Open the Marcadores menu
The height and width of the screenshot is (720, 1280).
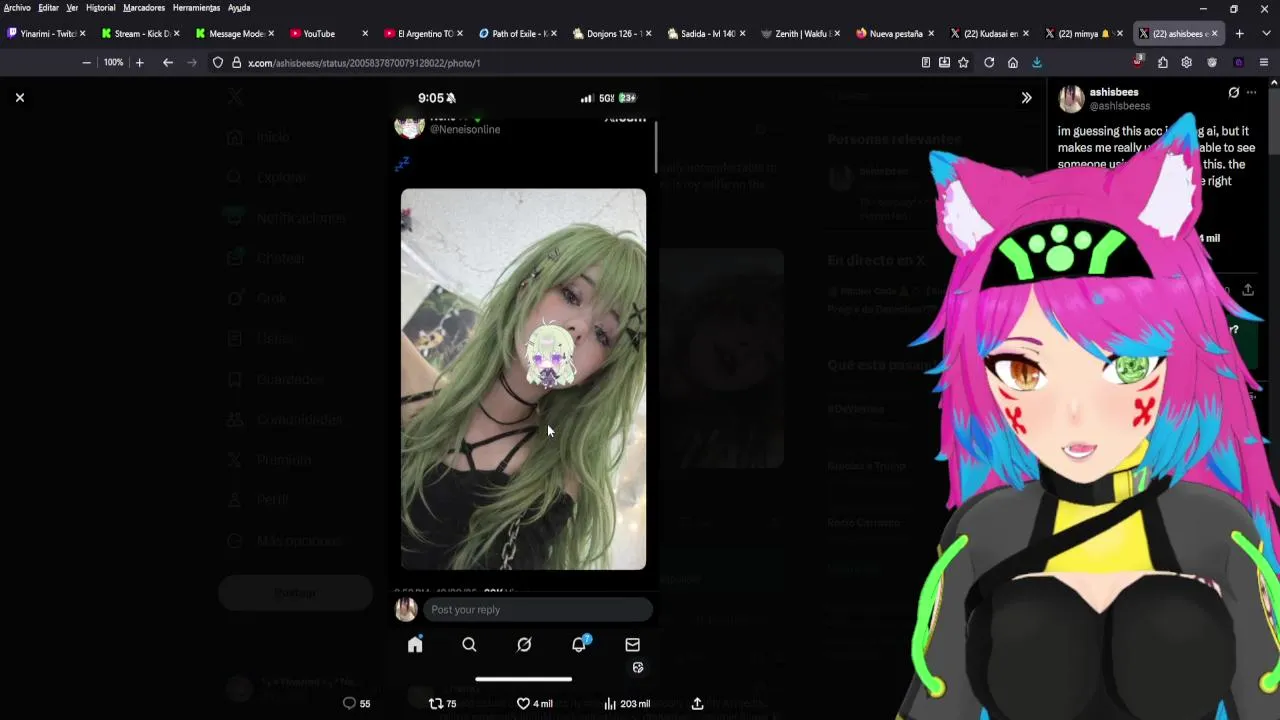[x=144, y=7]
